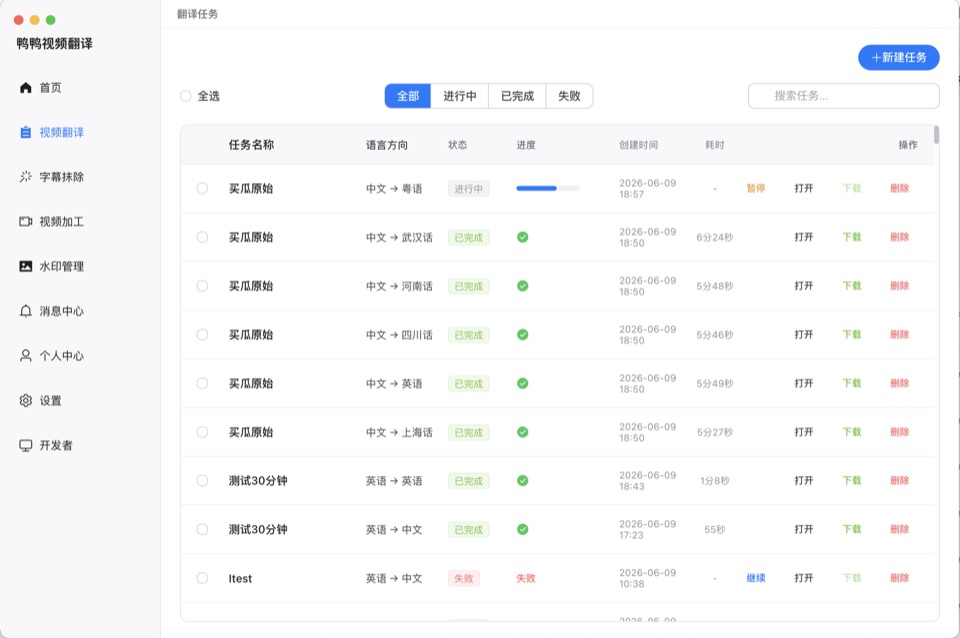Show the 失败 filter tab

tap(569, 96)
